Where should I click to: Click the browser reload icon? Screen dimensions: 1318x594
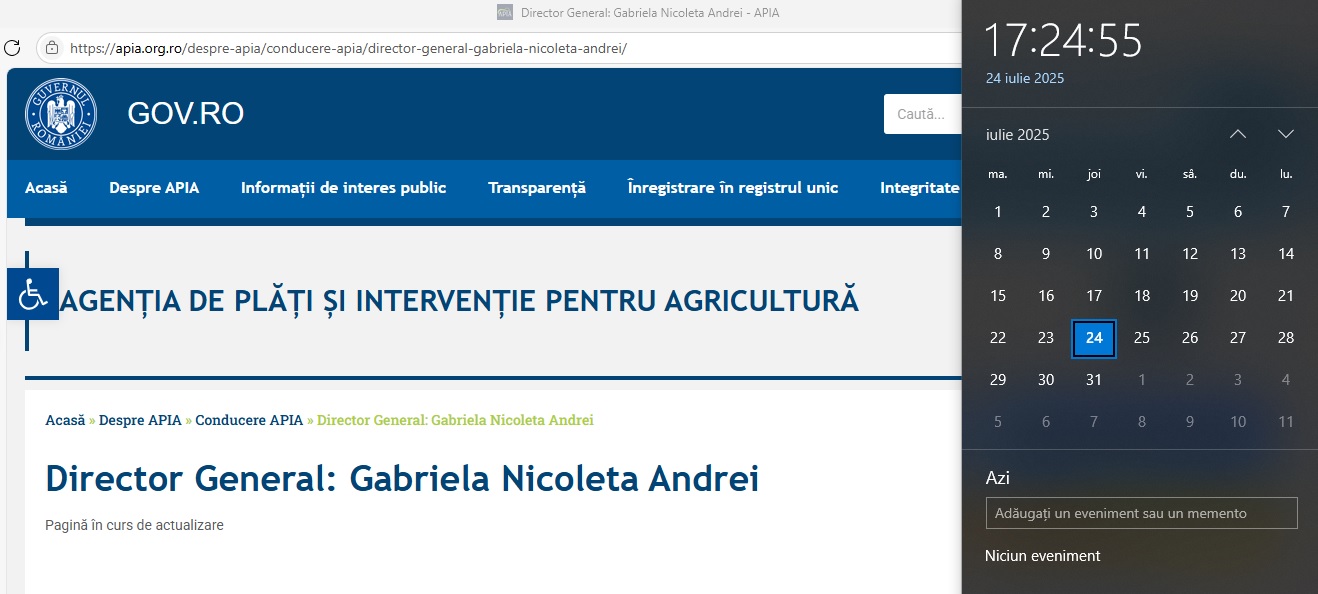12,47
